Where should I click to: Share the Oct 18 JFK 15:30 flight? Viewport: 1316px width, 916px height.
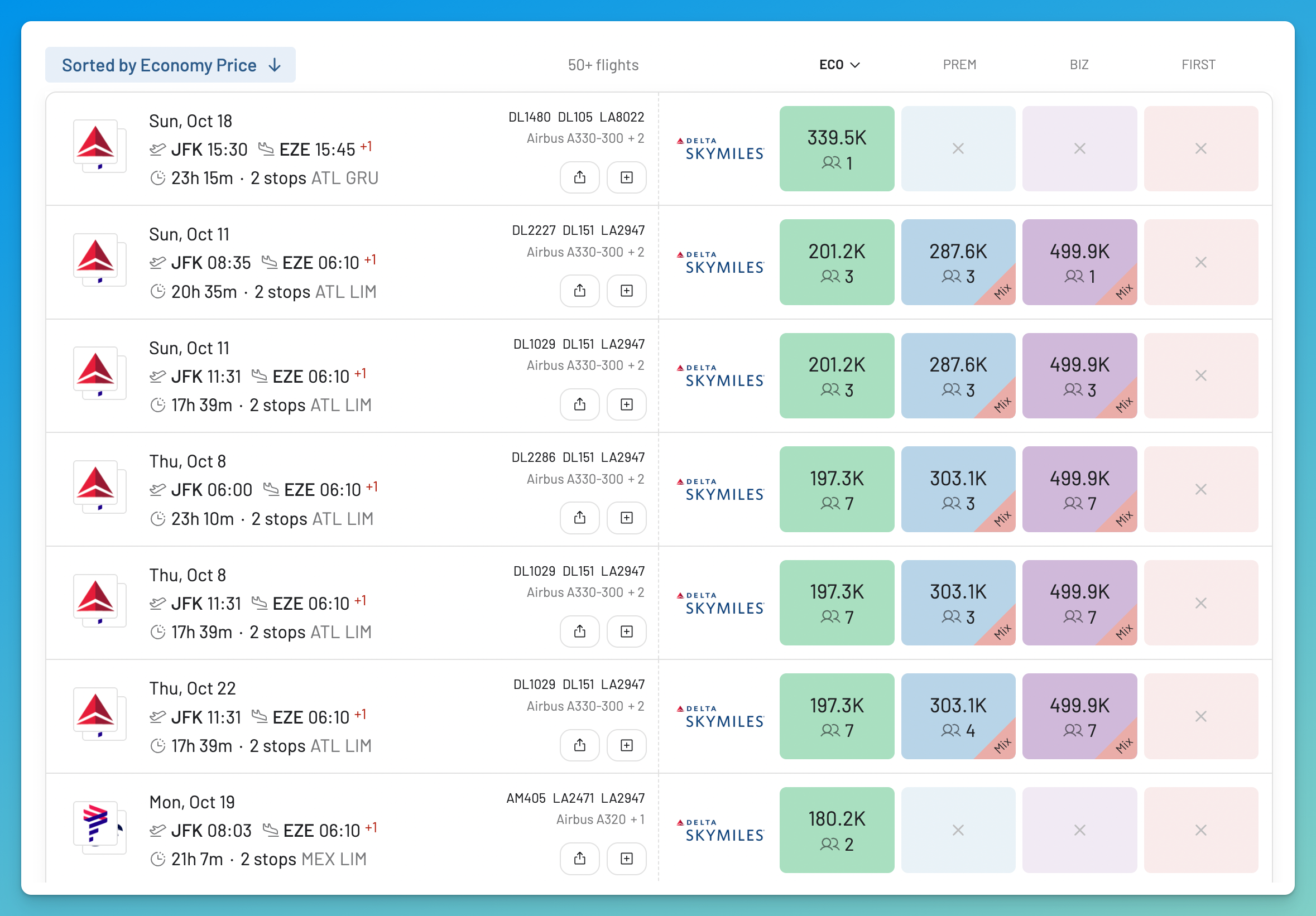tap(579, 177)
